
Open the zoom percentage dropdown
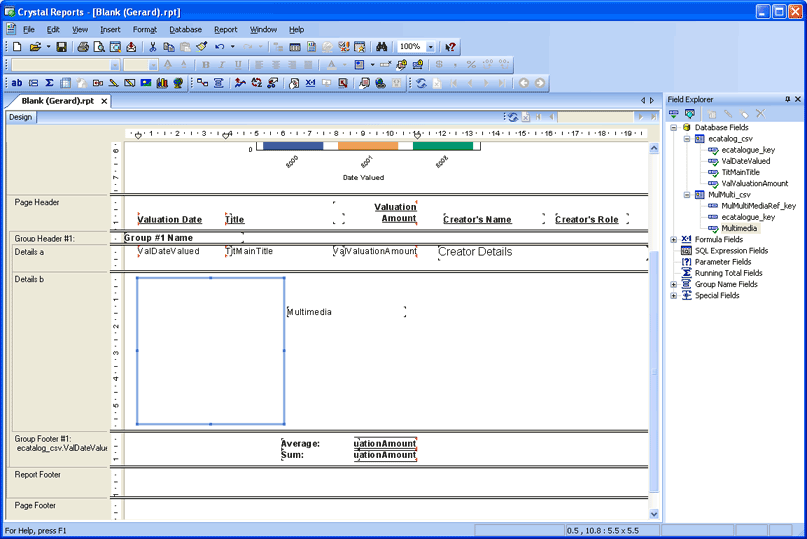[431, 47]
